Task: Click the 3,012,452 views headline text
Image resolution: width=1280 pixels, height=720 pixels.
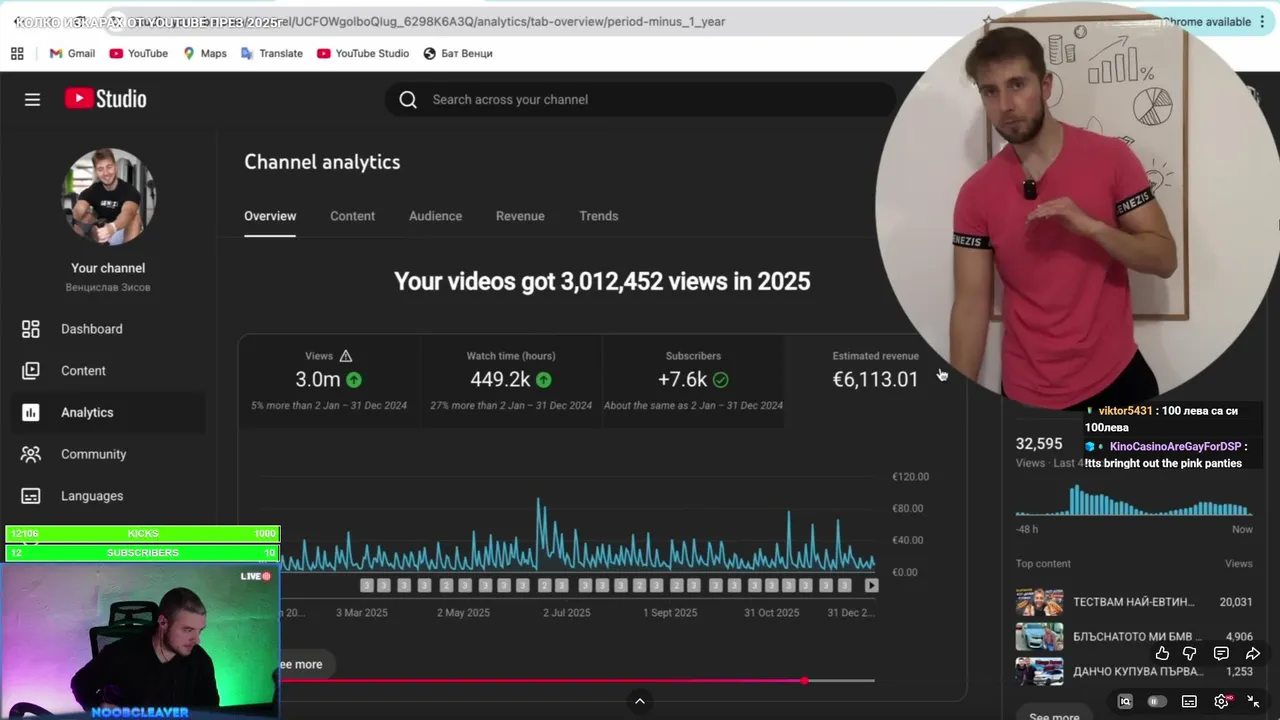Action: tap(602, 281)
